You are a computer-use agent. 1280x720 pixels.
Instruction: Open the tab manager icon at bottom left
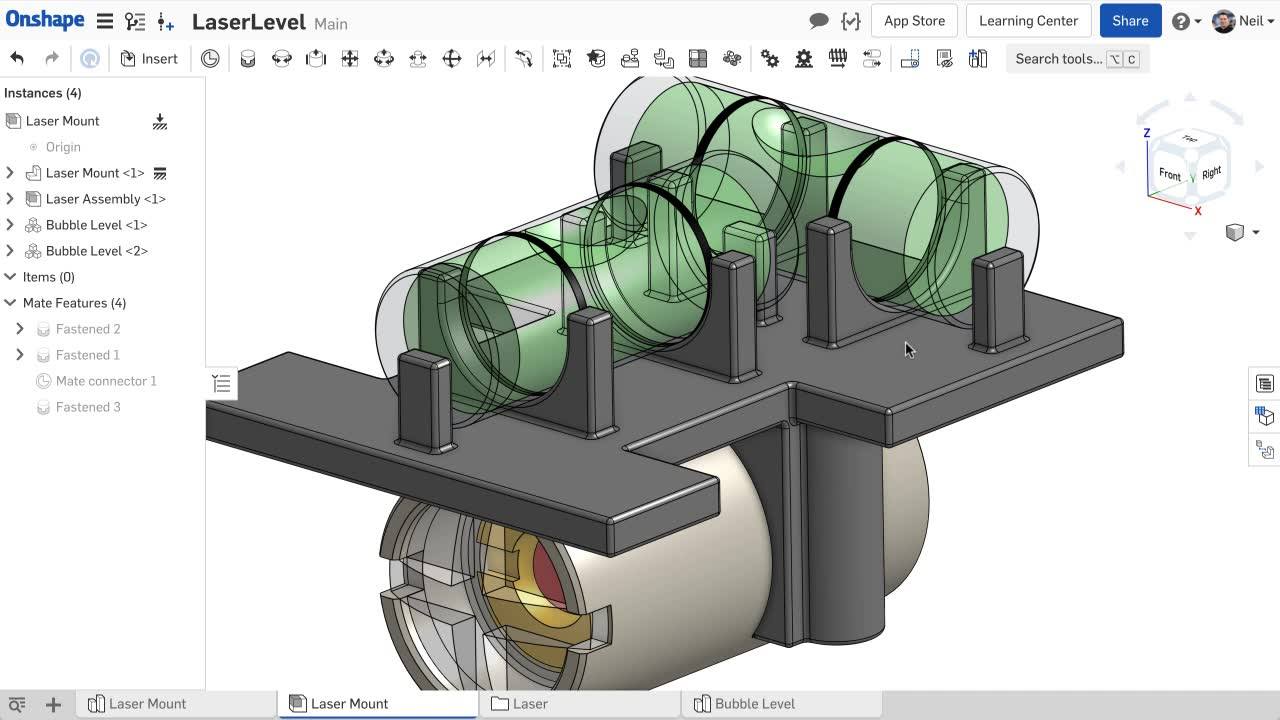(17, 704)
